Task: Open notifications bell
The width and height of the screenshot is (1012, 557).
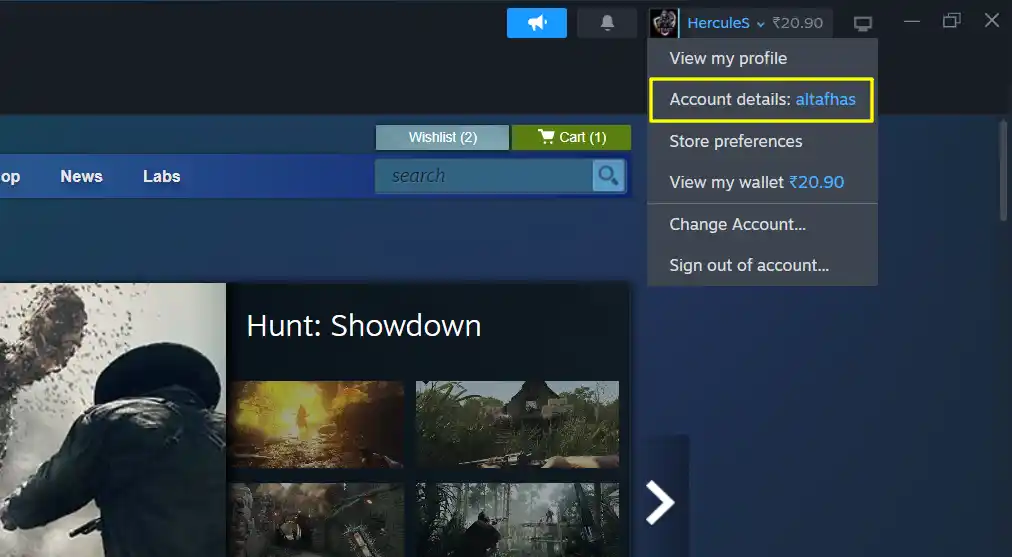Action: click(x=607, y=23)
